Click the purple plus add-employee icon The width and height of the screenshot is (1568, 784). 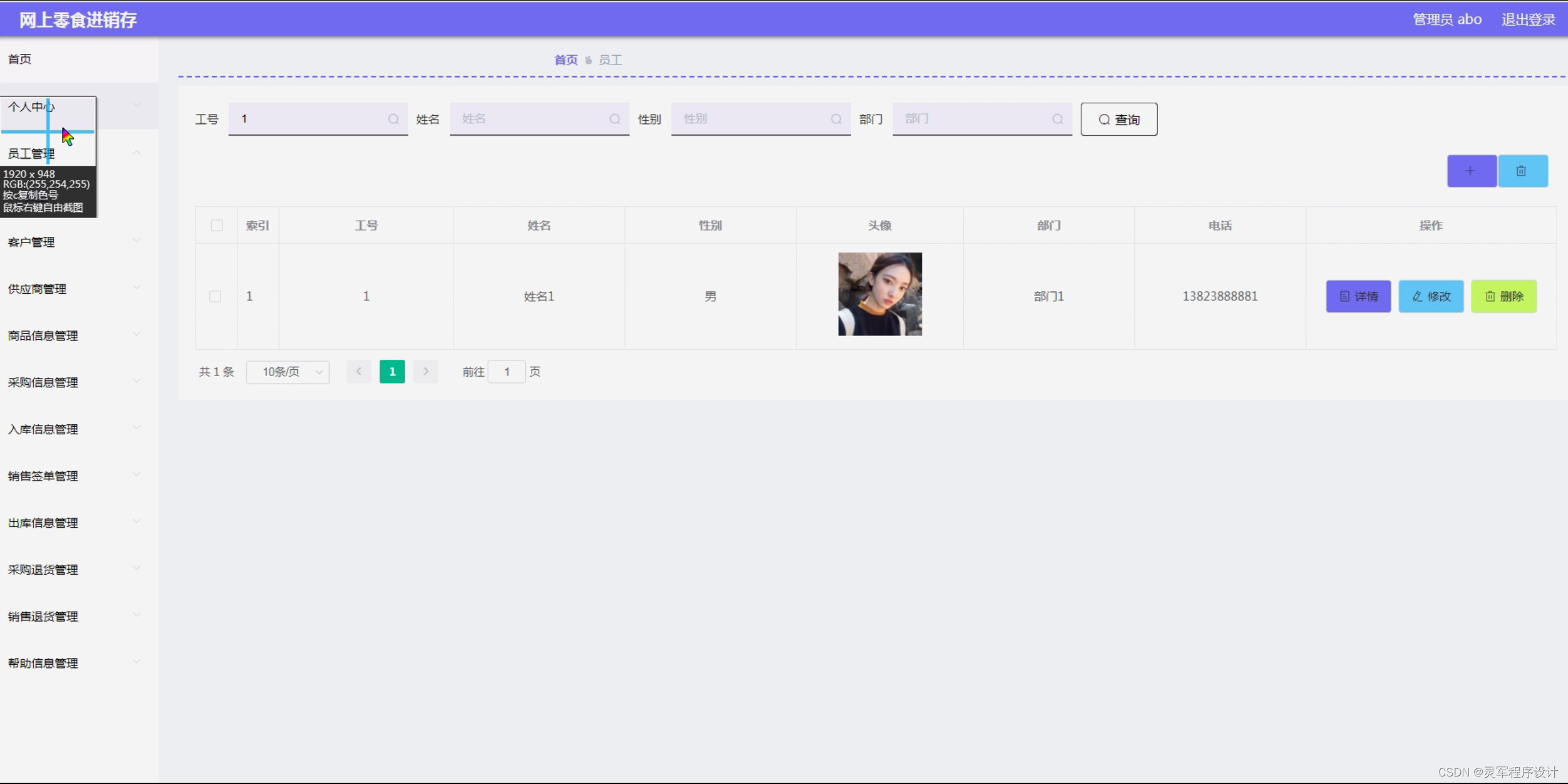(x=1471, y=171)
